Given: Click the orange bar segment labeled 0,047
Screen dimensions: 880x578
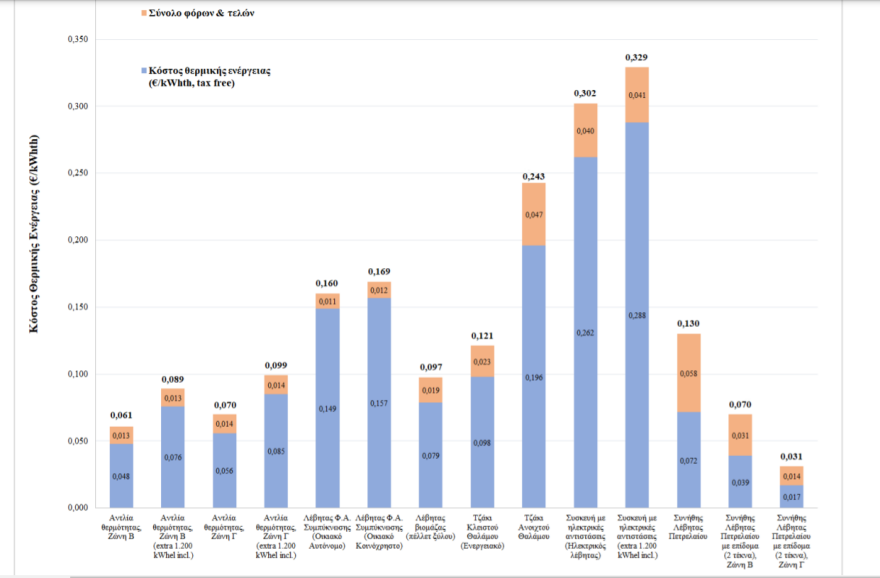Looking at the screenshot, I should [x=534, y=214].
